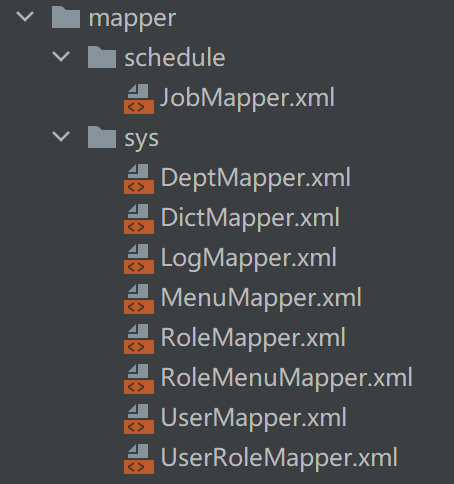Click the sys folder icon
The image size is (454, 484).
coord(102,137)
